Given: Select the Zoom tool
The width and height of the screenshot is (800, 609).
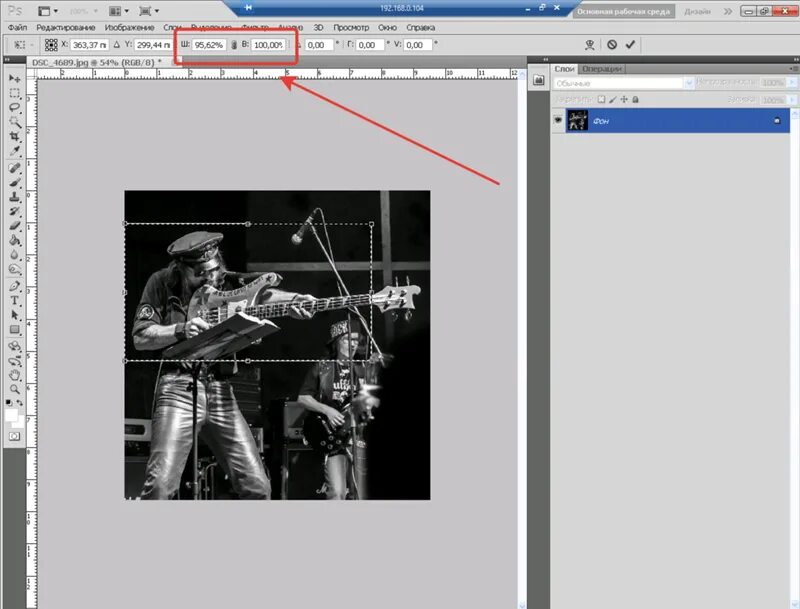Looking at the screenshot, I should 15,390.
